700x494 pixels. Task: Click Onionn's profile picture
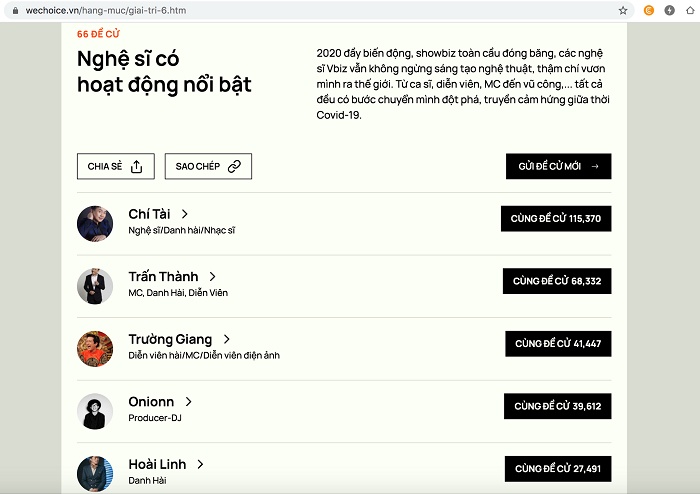point(95,410)
